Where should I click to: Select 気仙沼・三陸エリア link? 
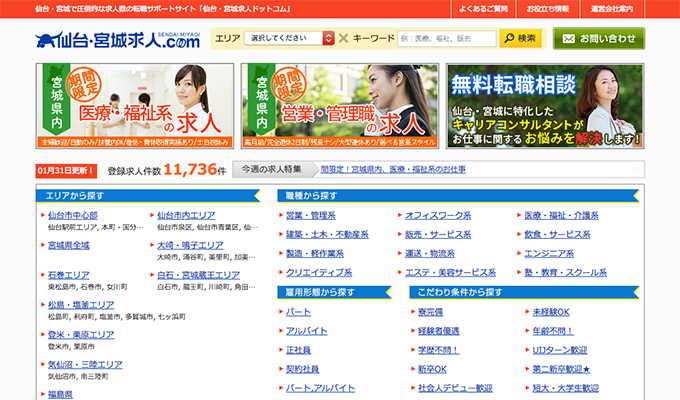pos(85,365)
